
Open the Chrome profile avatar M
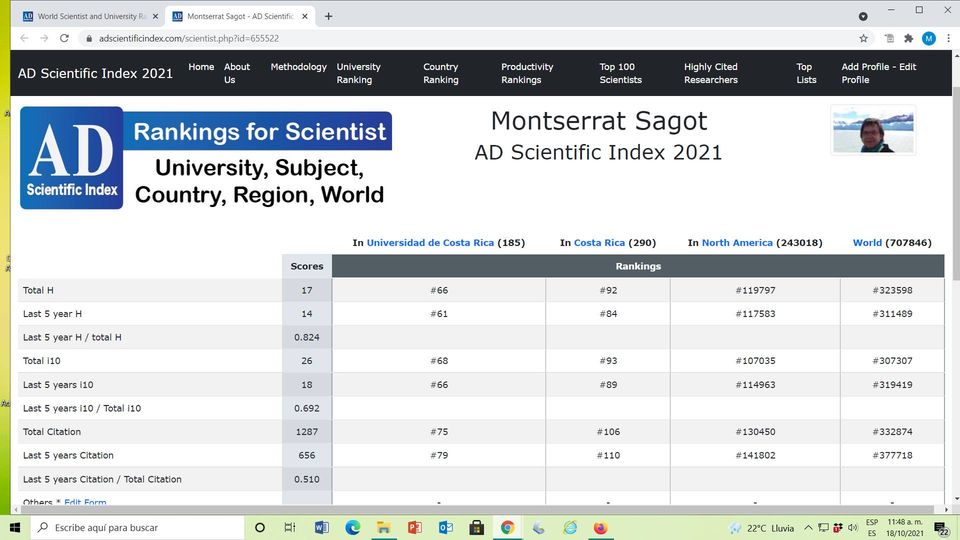[929, 38]
